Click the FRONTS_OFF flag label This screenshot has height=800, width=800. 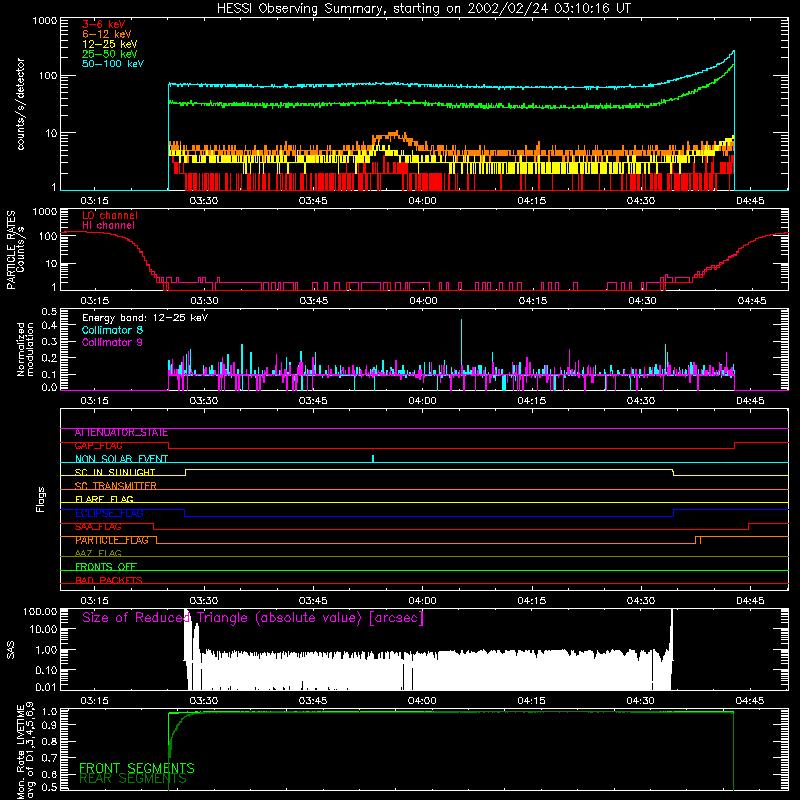coord(106,567)
